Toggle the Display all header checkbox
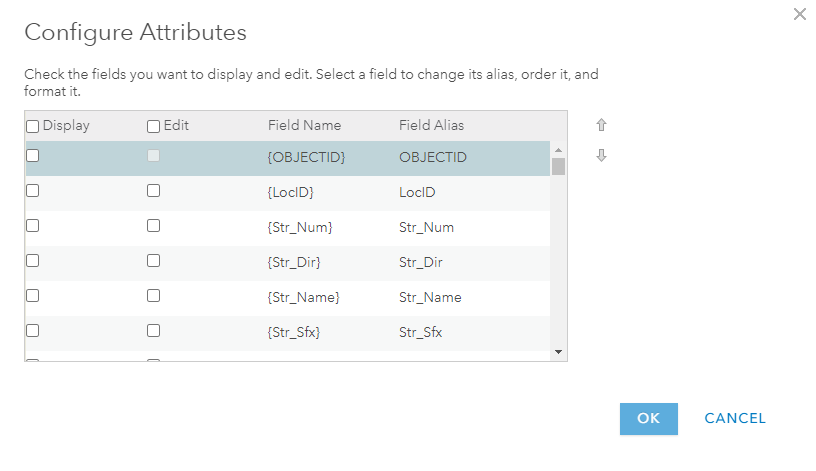816x471 pixels. [32, 127]
